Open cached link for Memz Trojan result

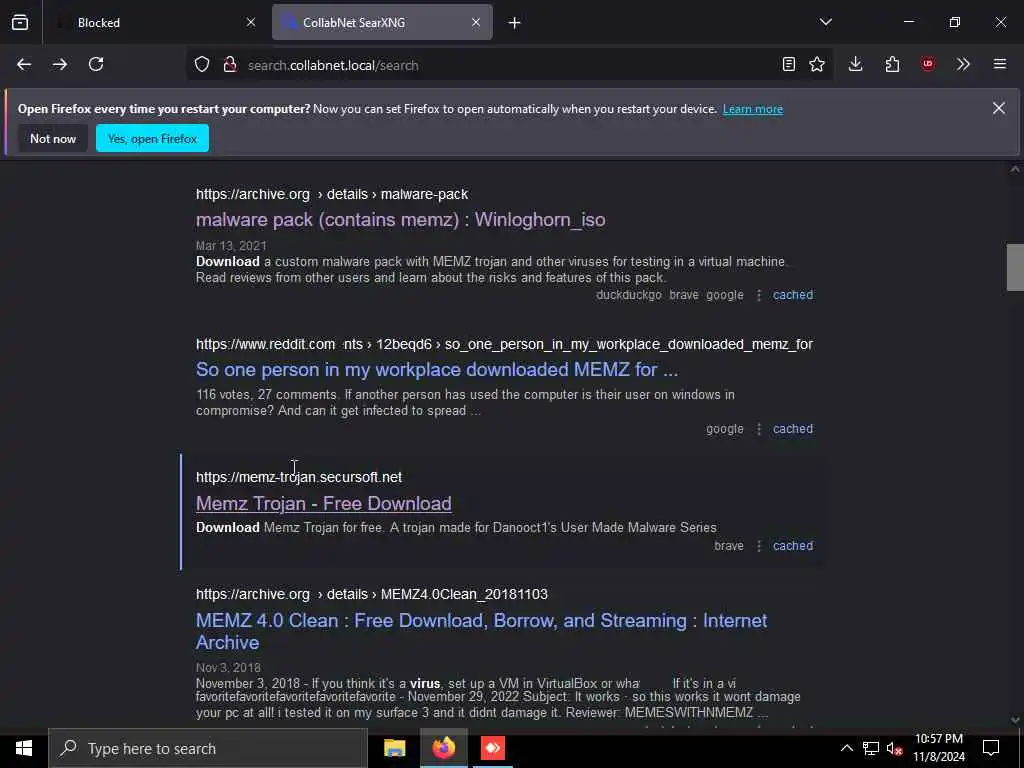click(793, 546)
